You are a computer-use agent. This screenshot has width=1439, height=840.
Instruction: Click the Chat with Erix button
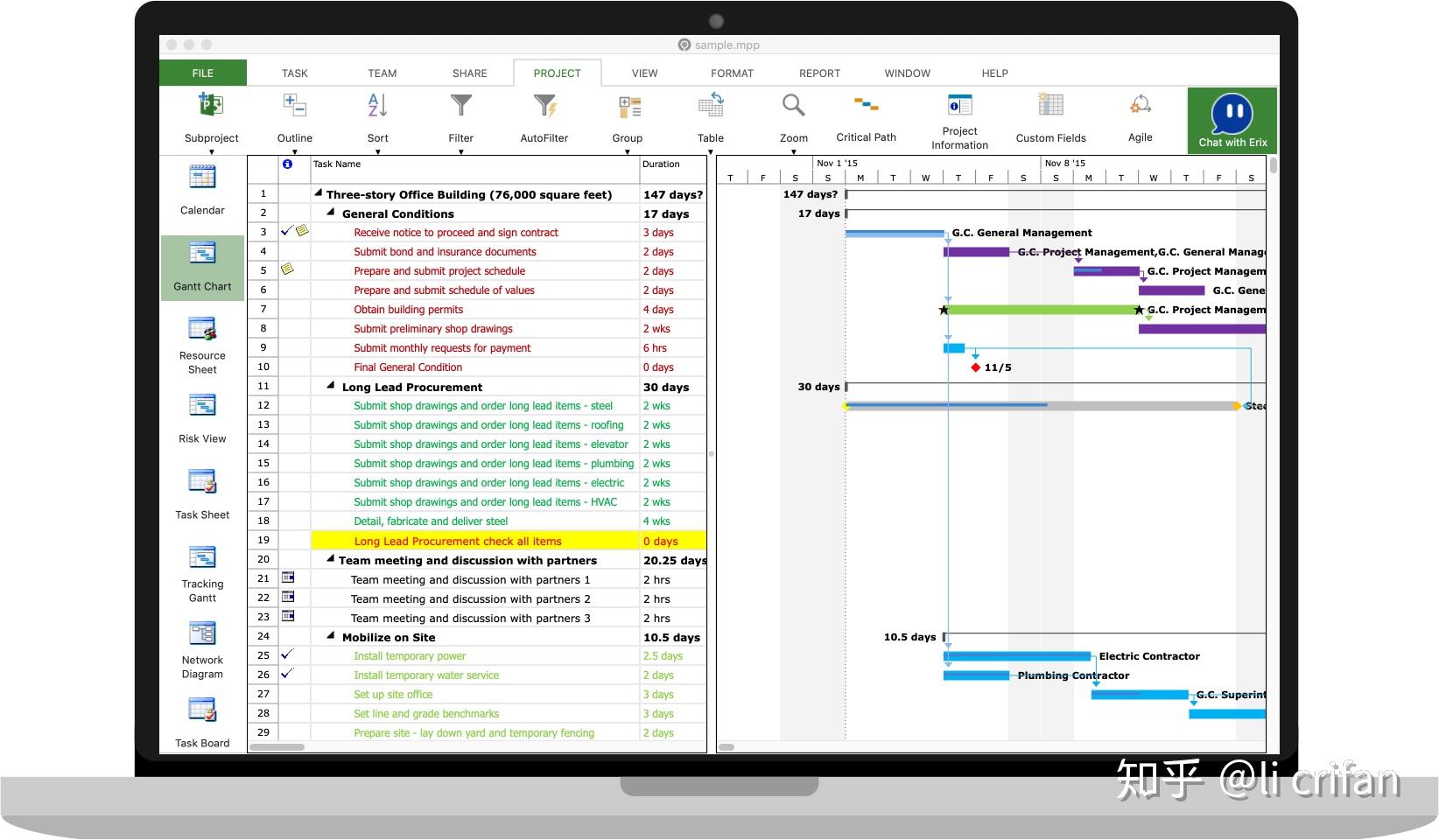coord(1232,121)
